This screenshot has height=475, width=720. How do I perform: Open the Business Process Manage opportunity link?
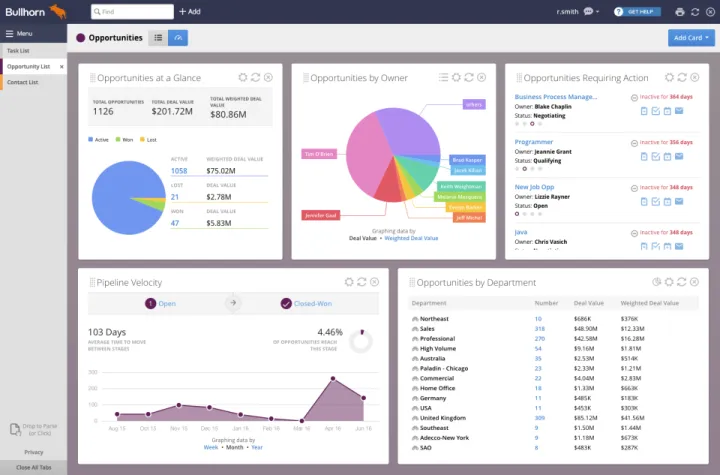tap(555, 97)
